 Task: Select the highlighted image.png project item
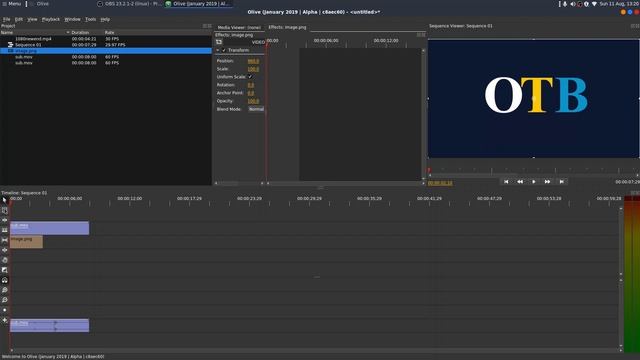pyautogui.click(x=106, y=51)
